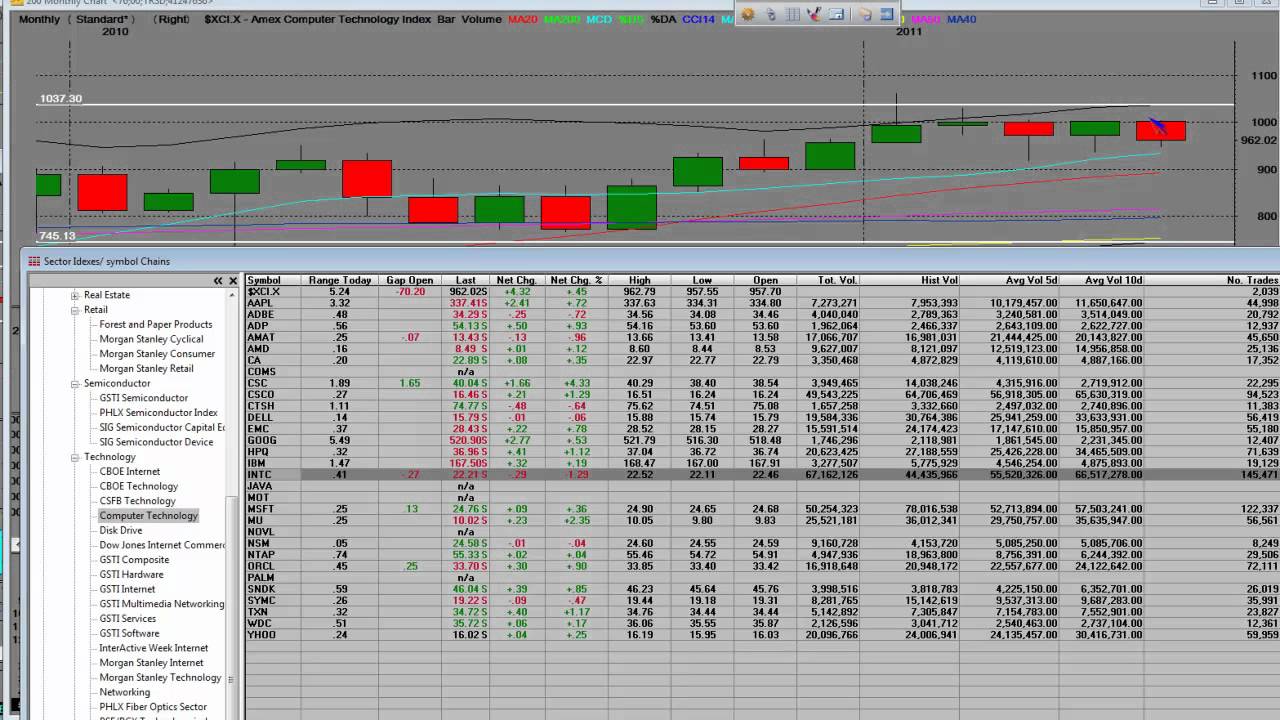This screenshot has height=720, width=1280.
Task: Select the $XCI.X index row
Action: [x=763, y=292]
